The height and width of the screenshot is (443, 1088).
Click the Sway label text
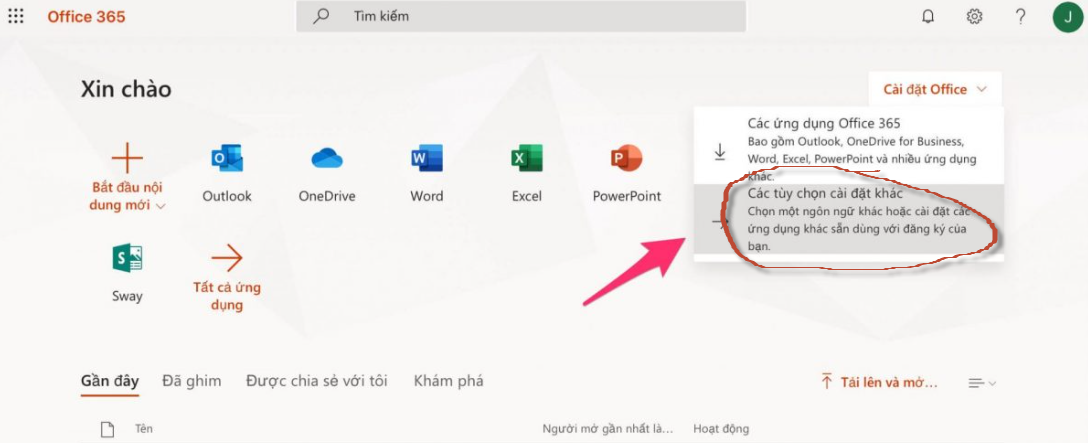(127, 296)
